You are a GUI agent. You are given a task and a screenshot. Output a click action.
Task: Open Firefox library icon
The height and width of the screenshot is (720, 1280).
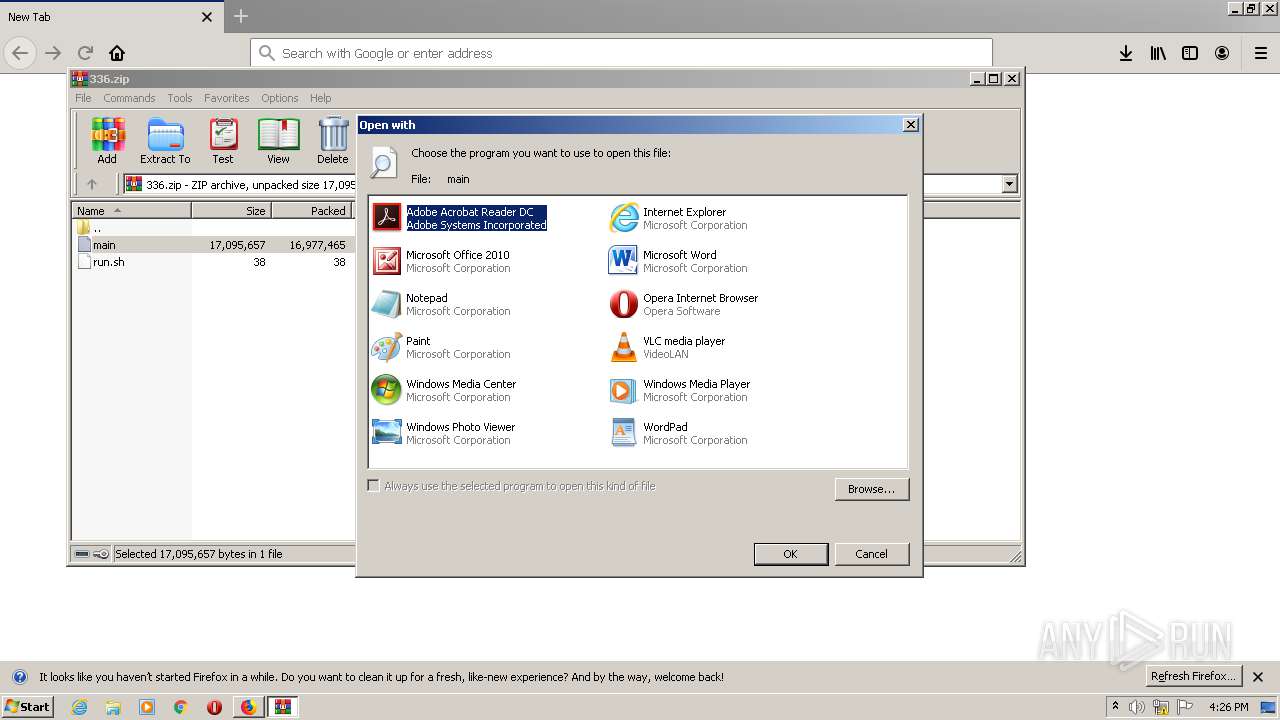[x=1158, y=53]
